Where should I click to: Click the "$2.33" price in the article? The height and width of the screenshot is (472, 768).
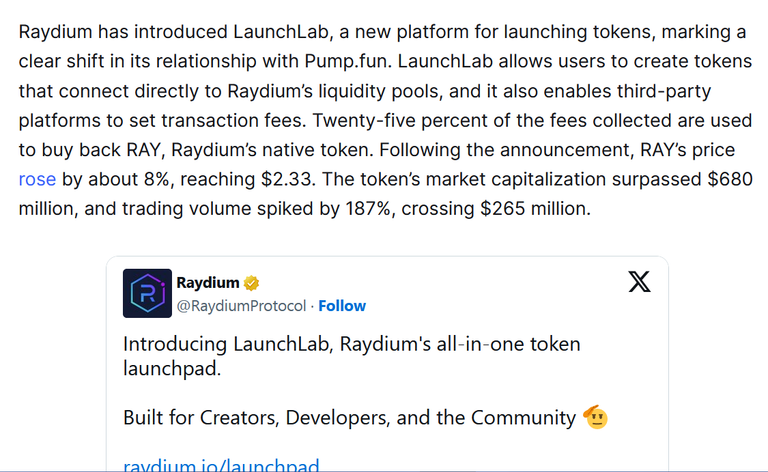[286, 179]
